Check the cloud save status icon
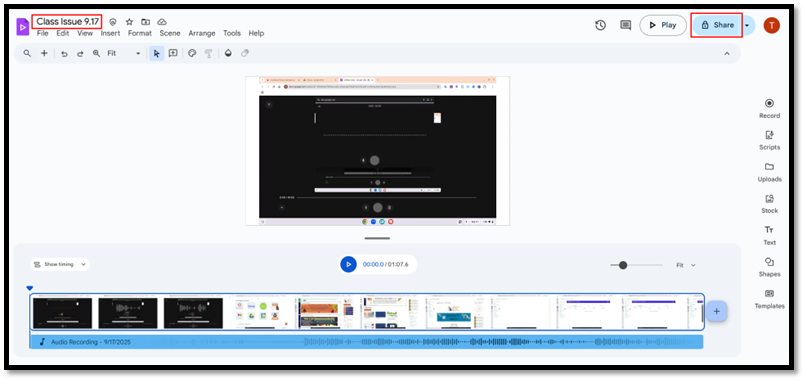 pos(162,22)
